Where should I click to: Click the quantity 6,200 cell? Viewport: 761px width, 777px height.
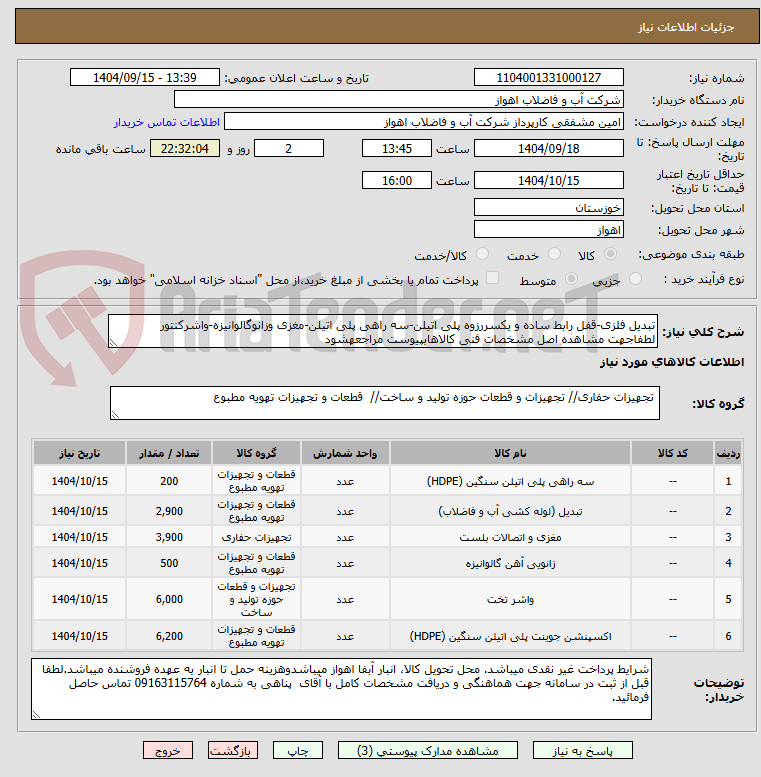[x=169, y=636]
